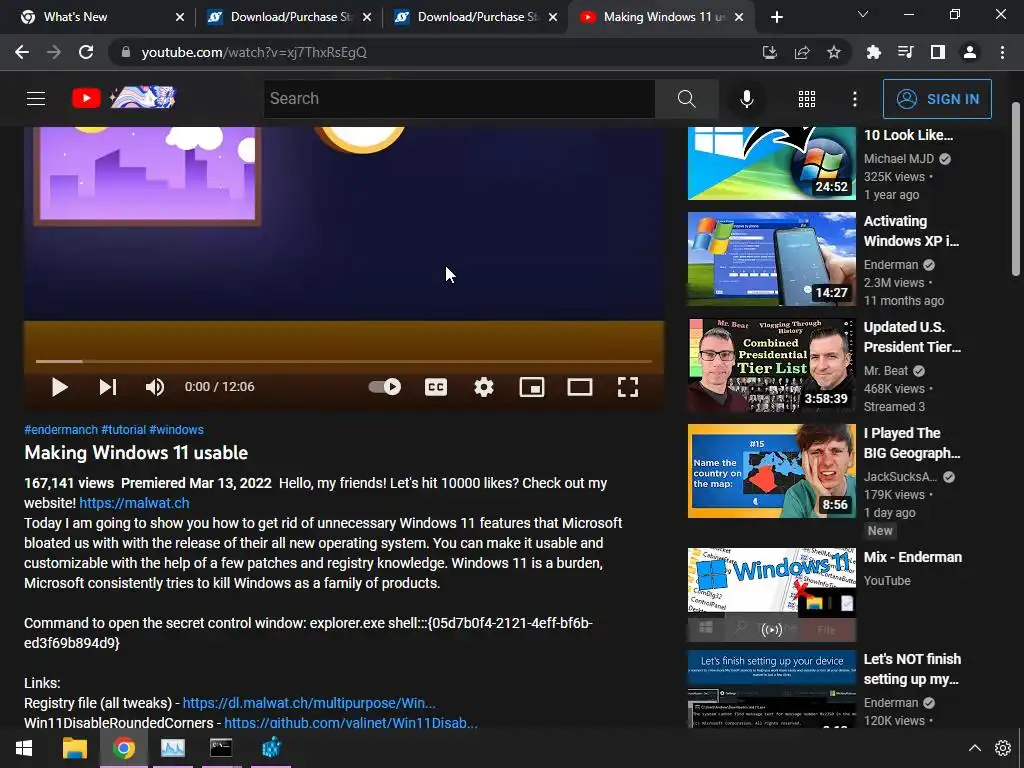Image resolution: width=1024 pixels, height=768 pixels.
Task: Open Activating Windows XP video thumbnail
Action: [x=772, y=259]
